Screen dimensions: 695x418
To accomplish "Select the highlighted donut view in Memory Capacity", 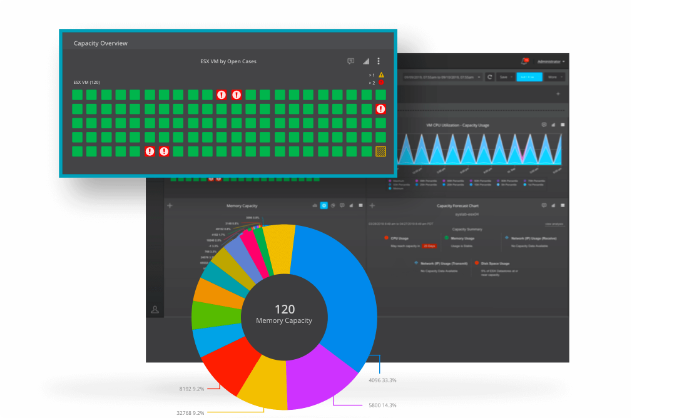I will click(324, 206).
